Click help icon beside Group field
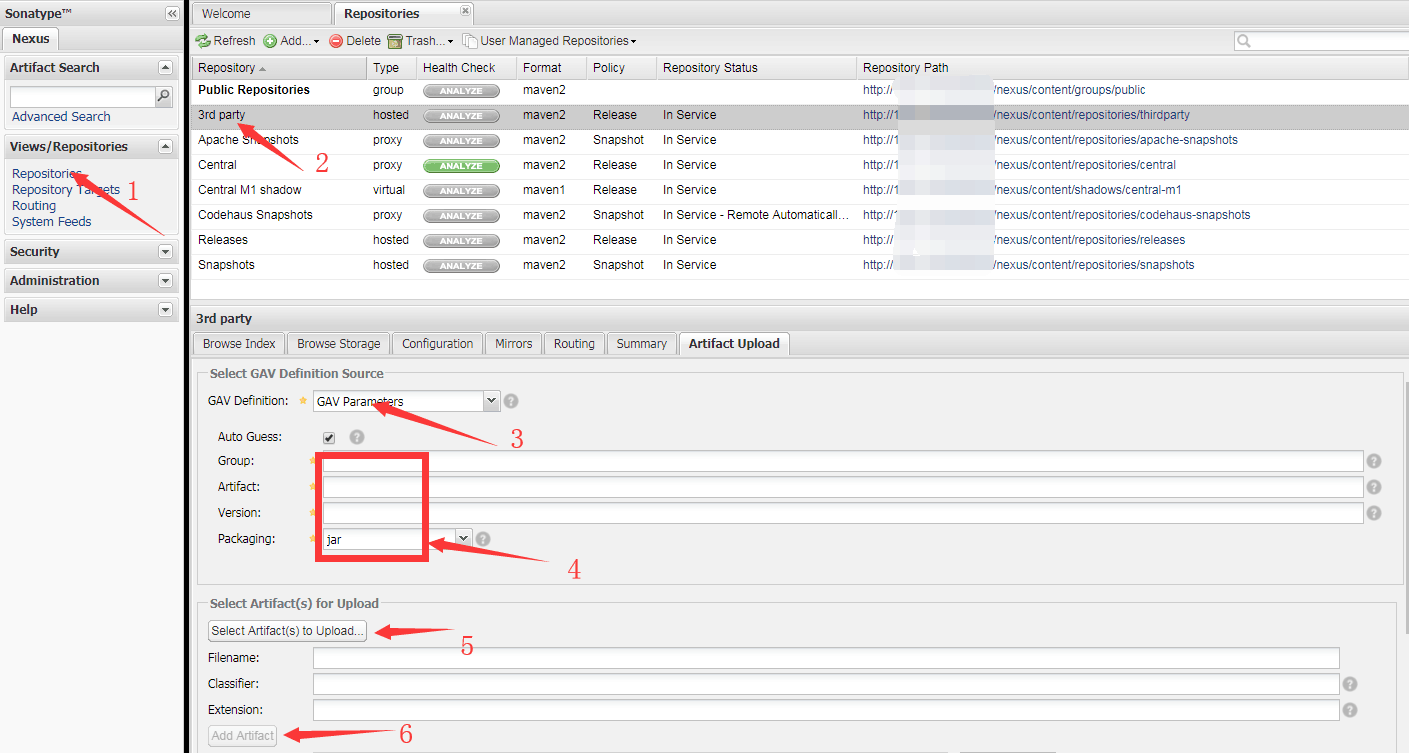 pyautogui.click(x=1374, y=461)
